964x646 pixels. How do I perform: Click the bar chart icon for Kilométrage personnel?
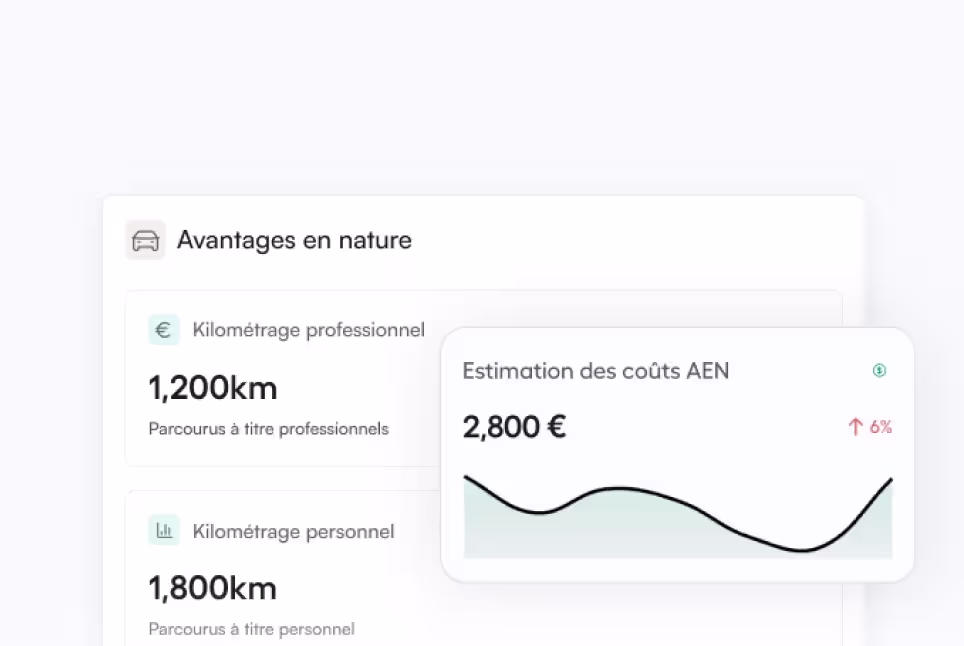click(x=164, y=530)
